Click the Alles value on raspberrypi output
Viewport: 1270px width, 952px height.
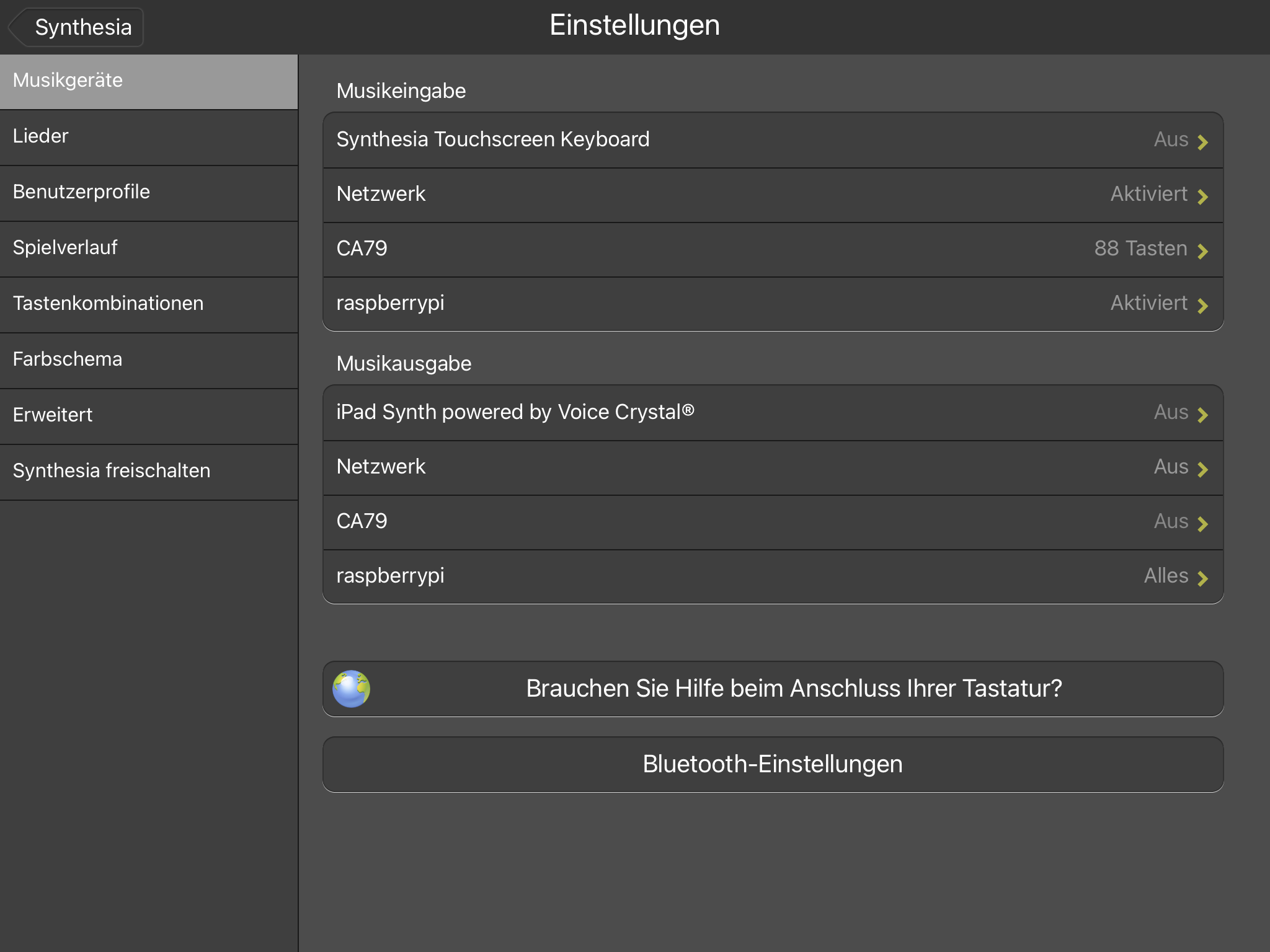(x=1166, y=575)
